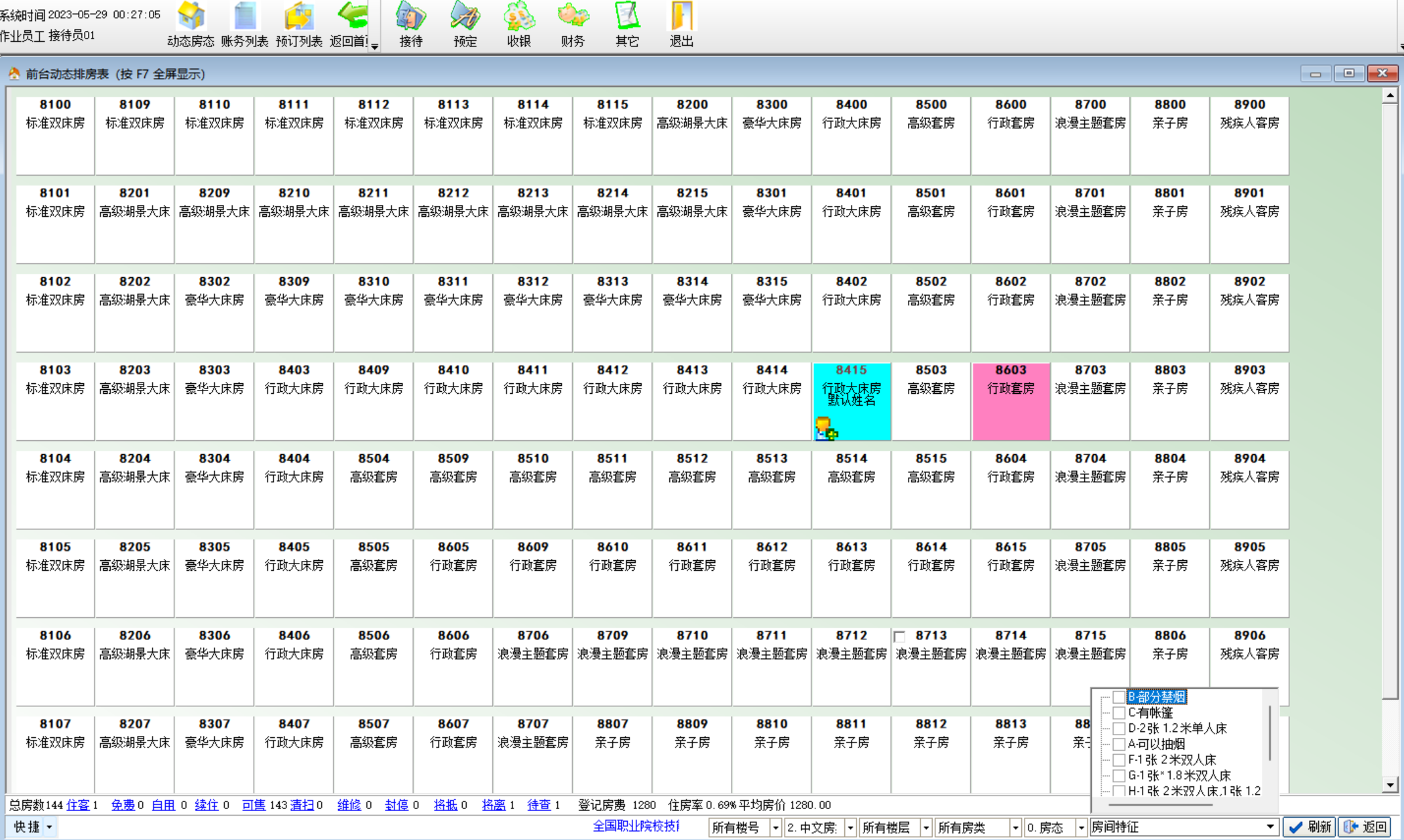Click the guest icon in room 8415

[x=826, y=429]
